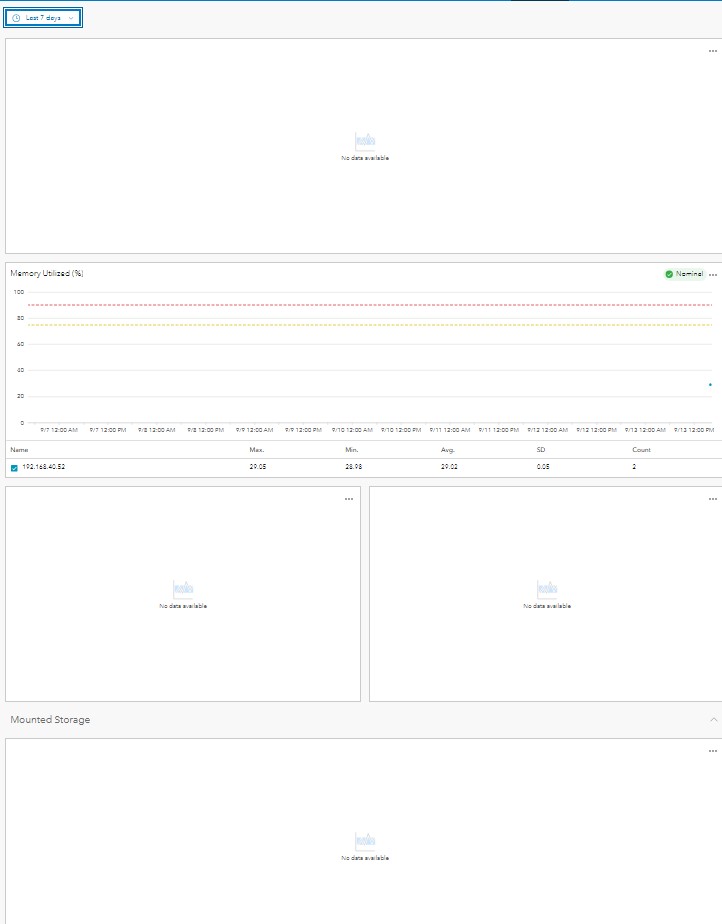
Task: Click the Avg. value 29.02
Action: (449, 467)
